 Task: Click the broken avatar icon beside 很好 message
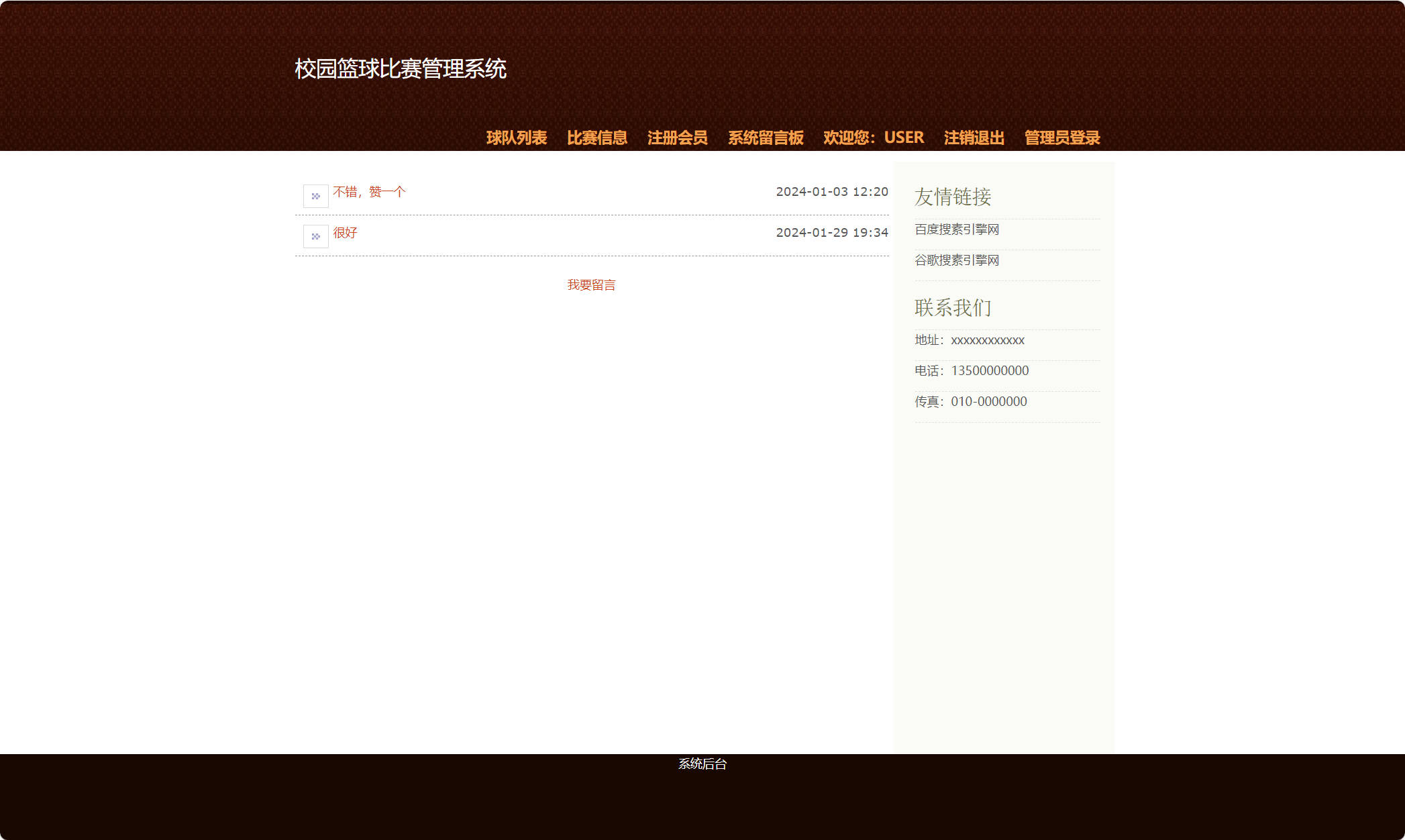(315, 235)
